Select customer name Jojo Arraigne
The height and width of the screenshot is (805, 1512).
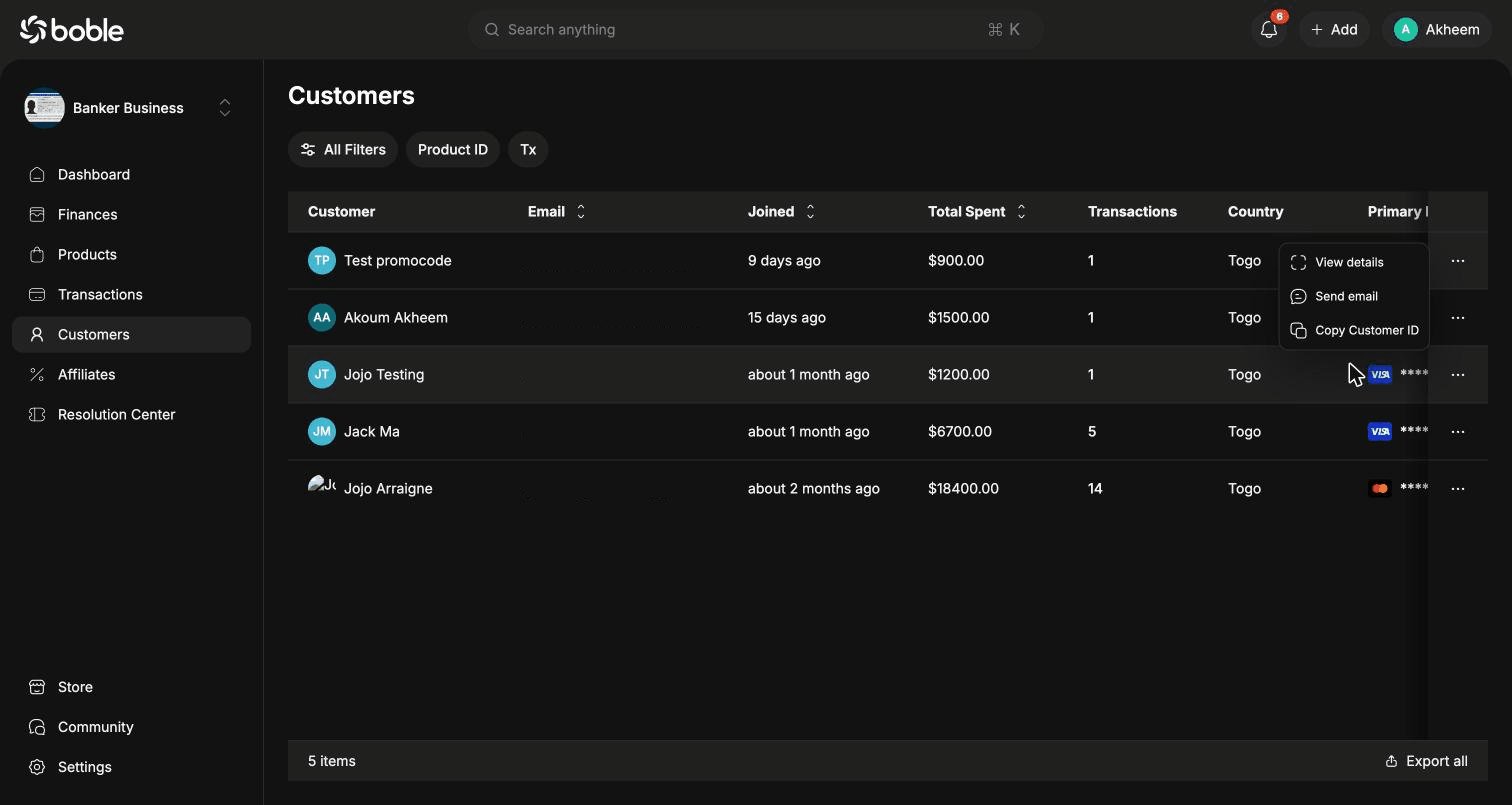click(388, 488)
